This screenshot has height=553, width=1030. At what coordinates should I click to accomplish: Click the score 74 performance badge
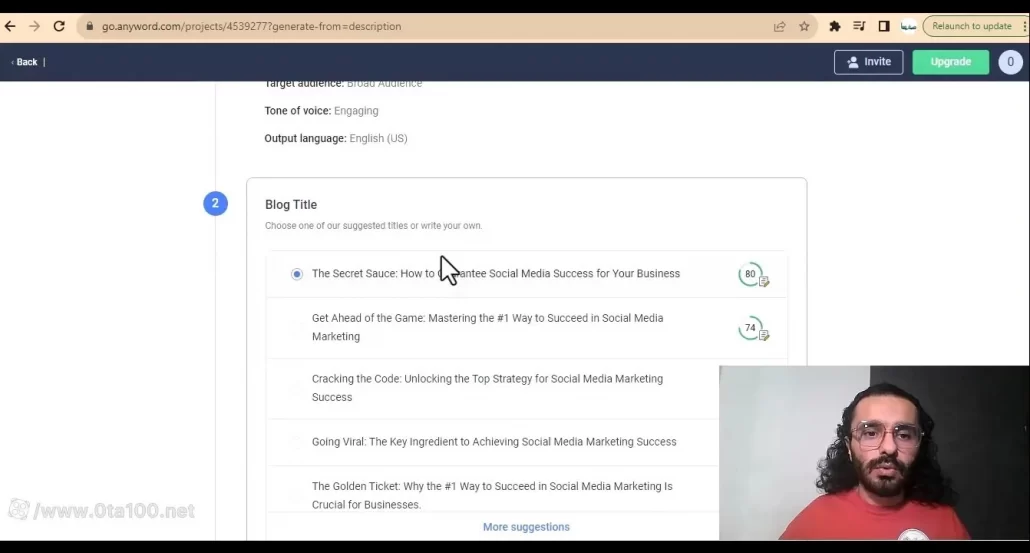pyautogui.click(x=751, y=328)
